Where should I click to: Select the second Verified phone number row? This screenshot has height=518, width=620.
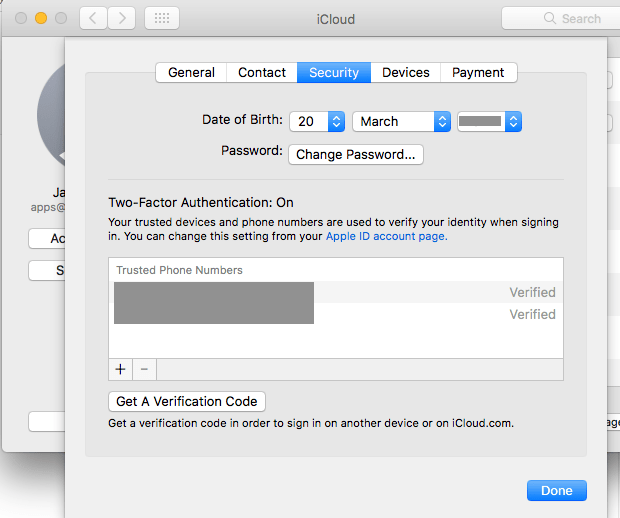pyautogui.click(x=336, y=314)
